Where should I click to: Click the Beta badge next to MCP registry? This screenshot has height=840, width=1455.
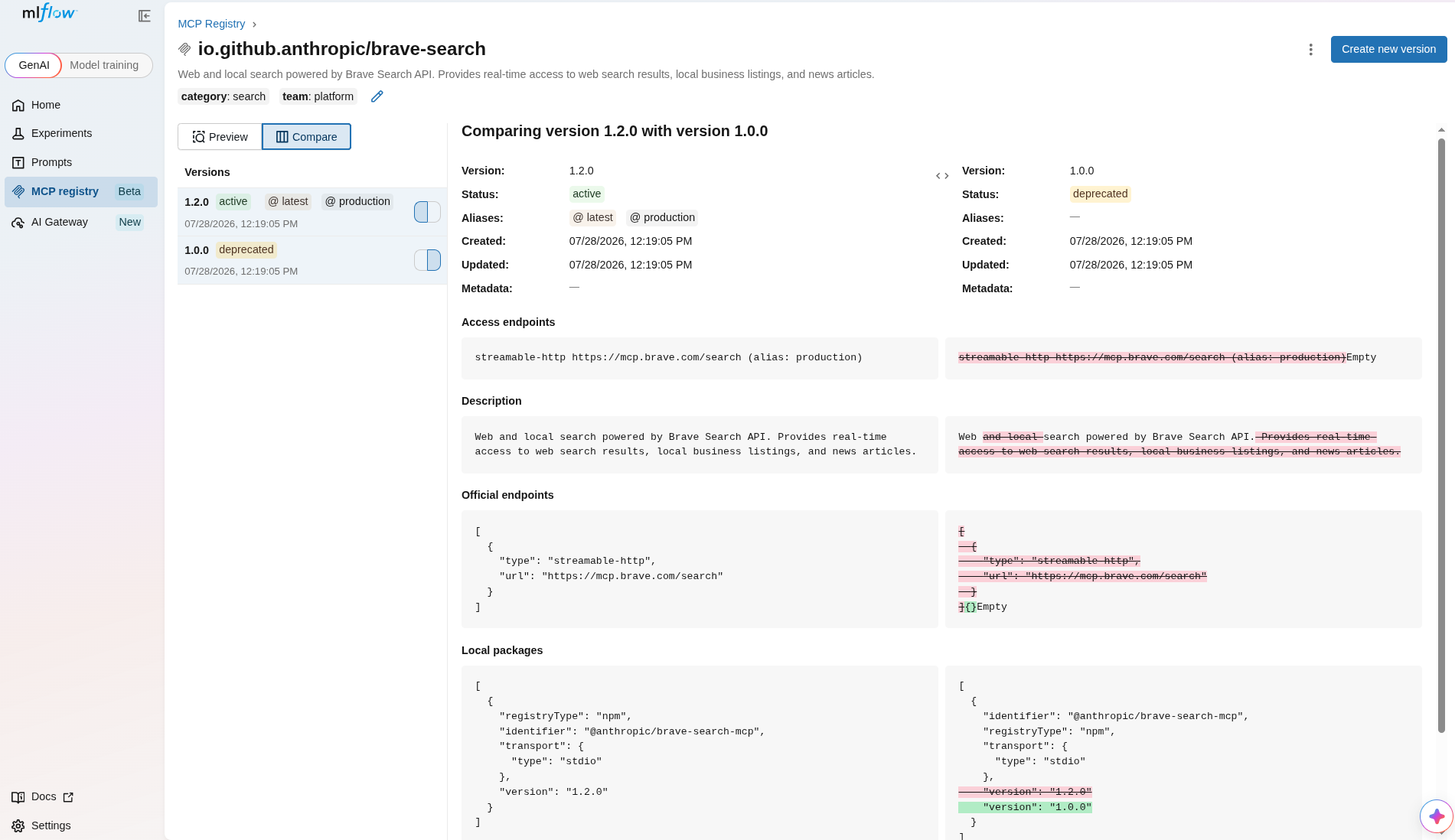pos(129,191)
